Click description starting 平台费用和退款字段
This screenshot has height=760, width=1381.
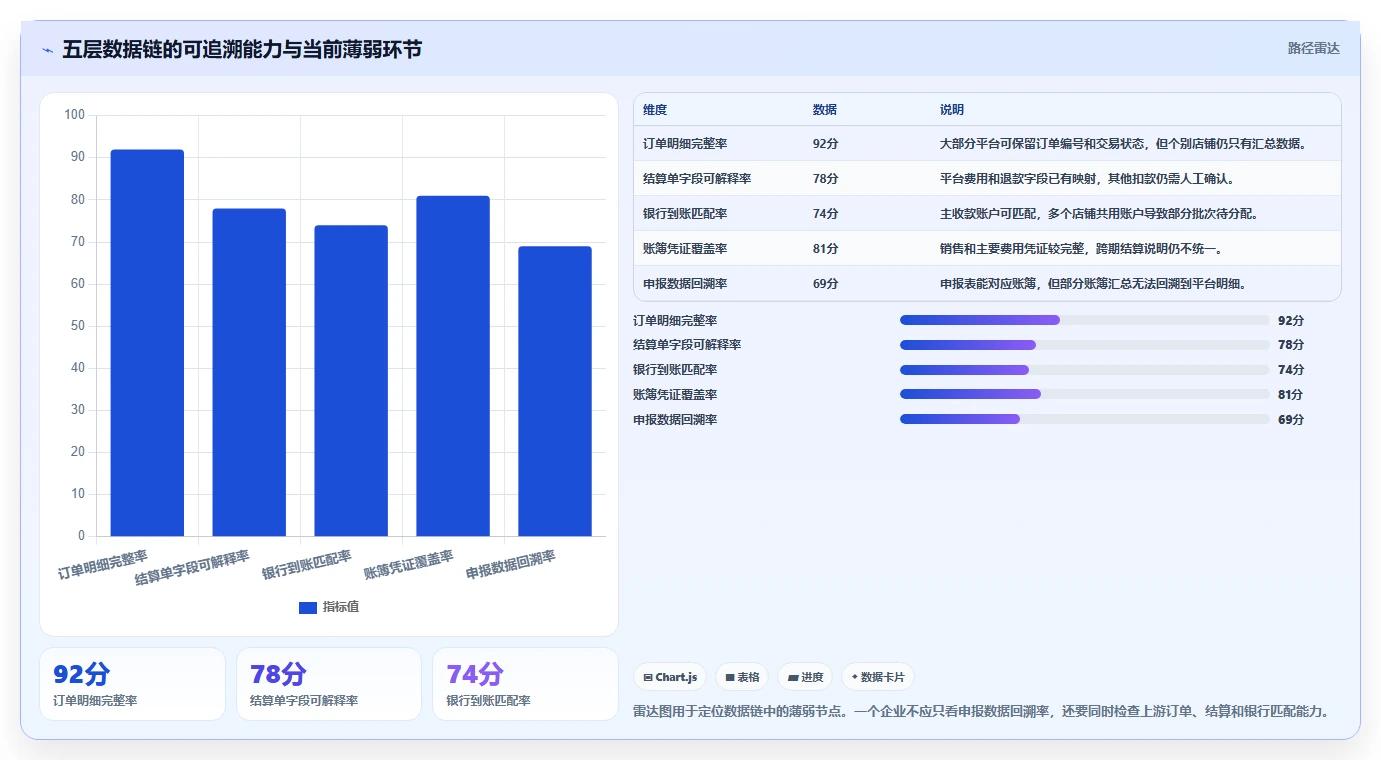(1087, 179)
